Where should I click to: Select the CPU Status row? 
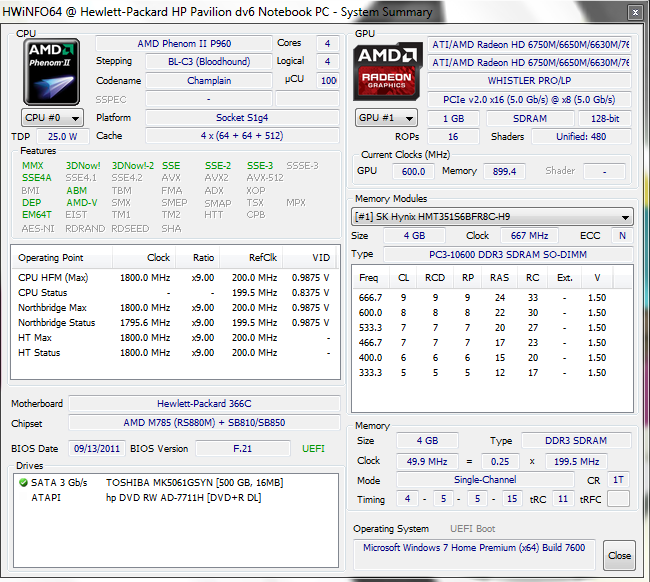pyautogui.click(x=174, y=293)
